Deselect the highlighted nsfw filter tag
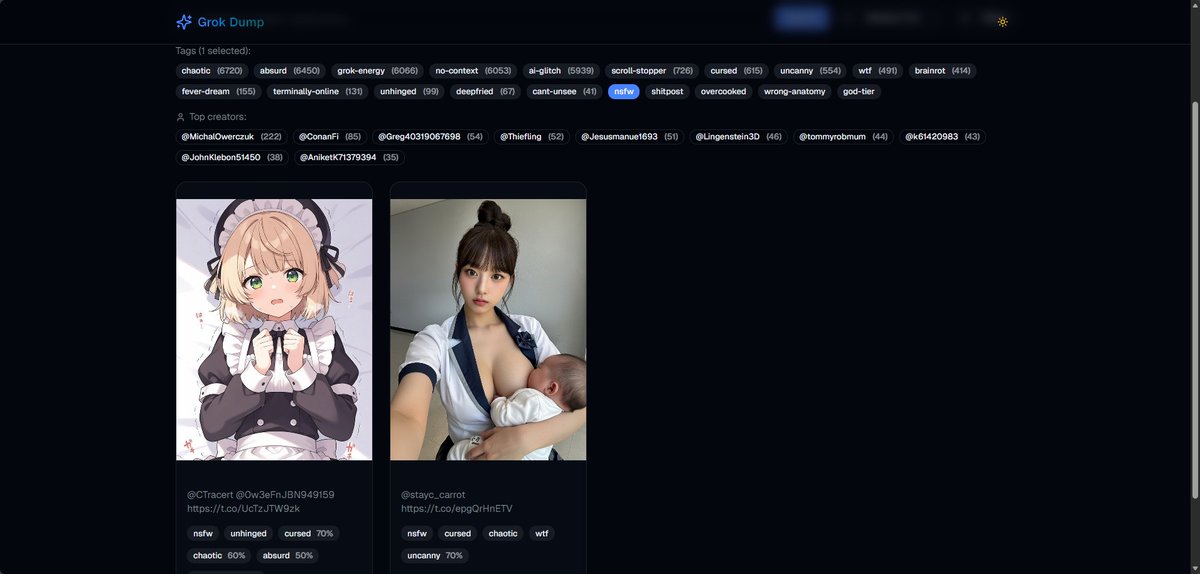Image resolution: width=1200 pixels, height=574 pixels. (624, 91)
